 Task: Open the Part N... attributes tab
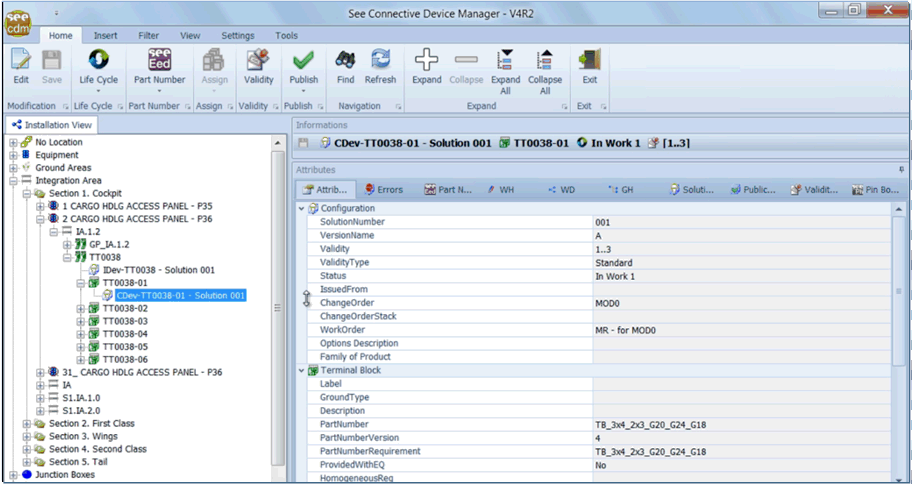448,190
